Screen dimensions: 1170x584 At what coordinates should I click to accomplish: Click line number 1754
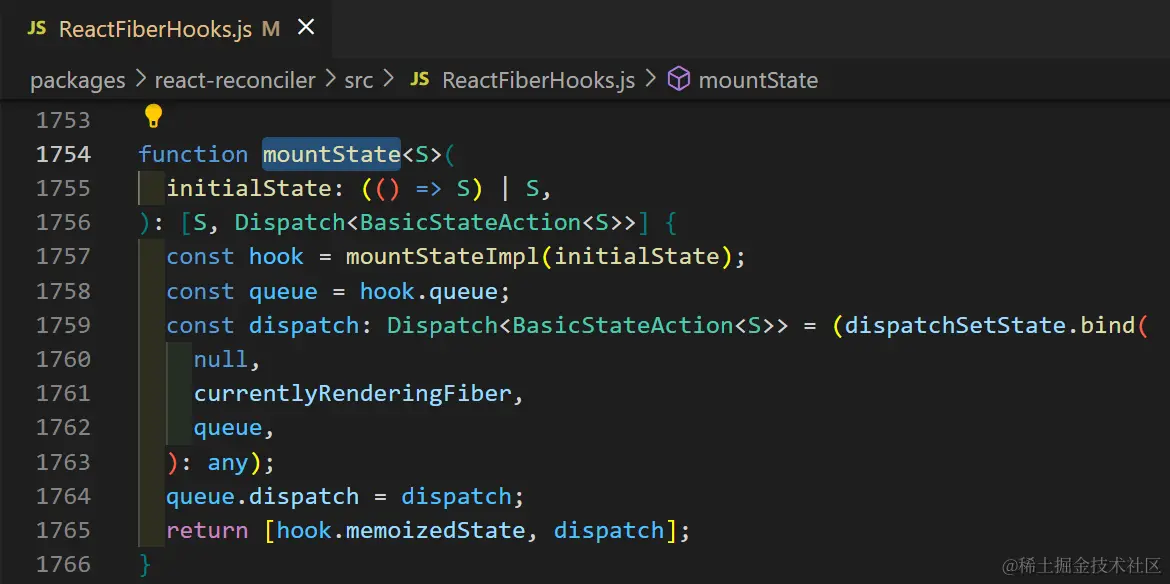63,154
